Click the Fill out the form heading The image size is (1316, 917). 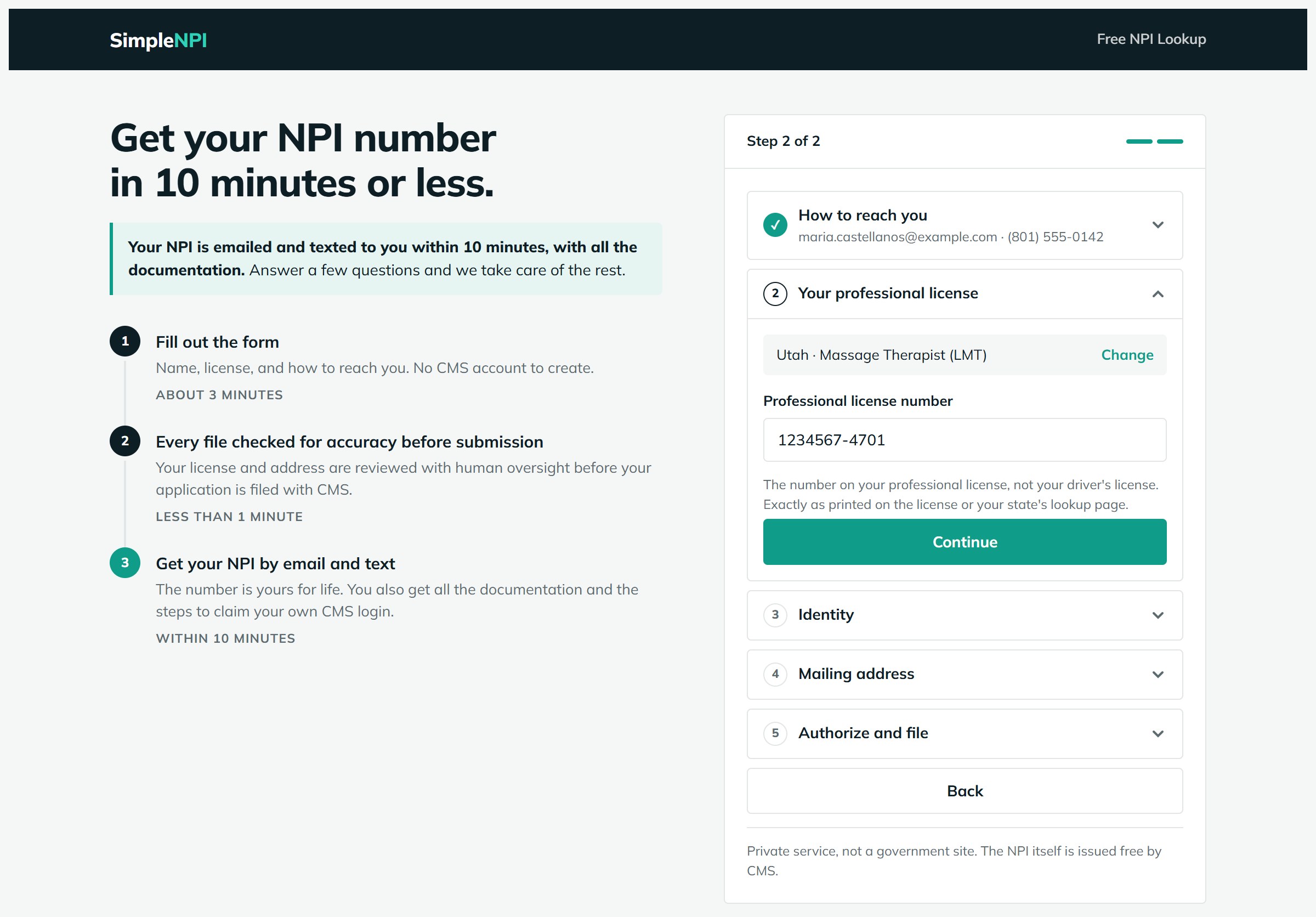217,342
